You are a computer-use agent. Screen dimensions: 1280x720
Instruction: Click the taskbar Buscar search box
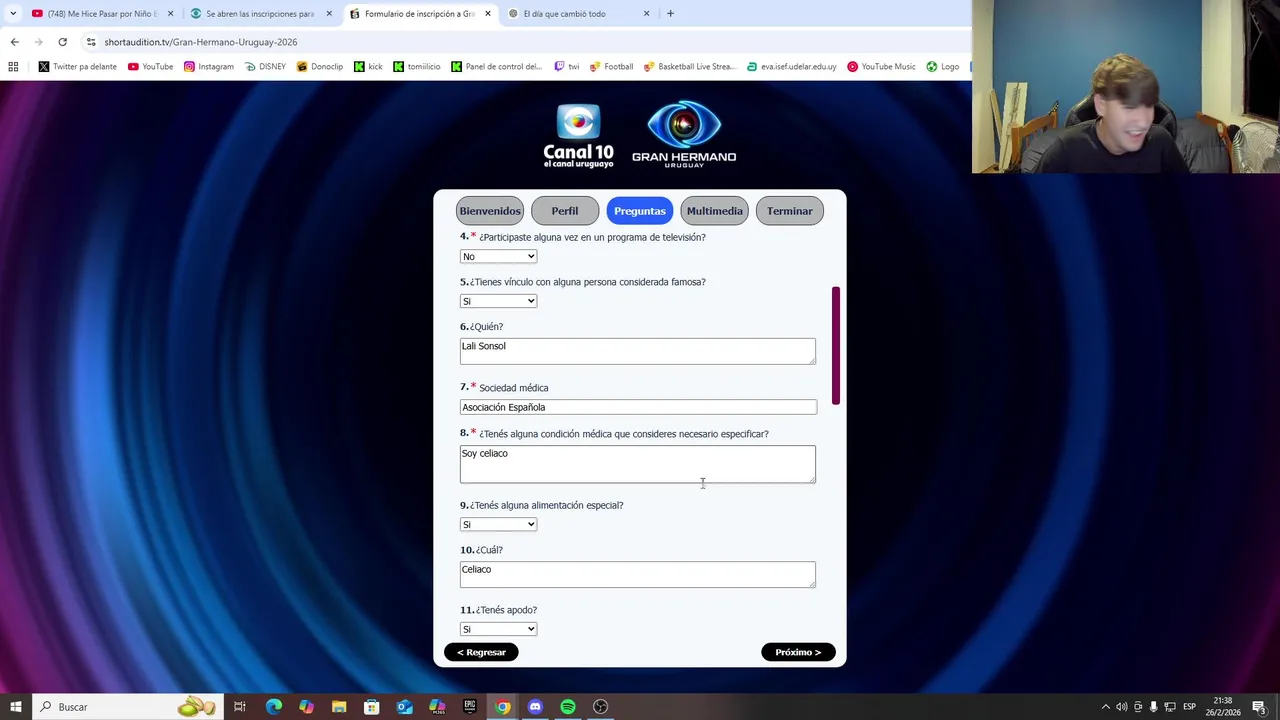click(128, 707)
